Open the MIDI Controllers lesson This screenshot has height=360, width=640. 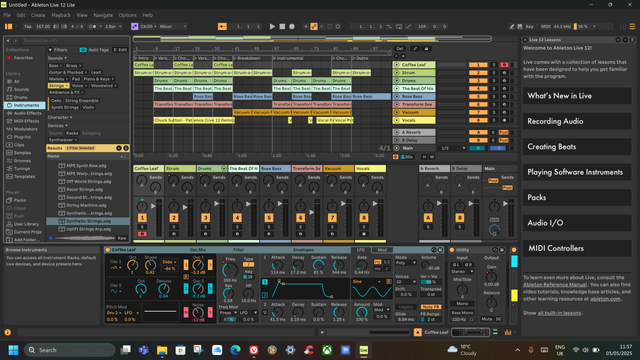[x=577, y=248]
